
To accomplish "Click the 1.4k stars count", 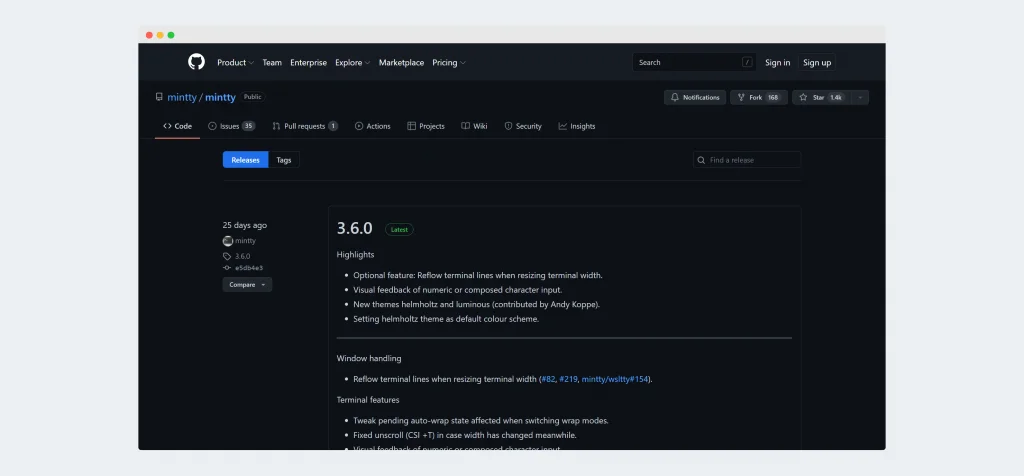I will tap(836, 97).
